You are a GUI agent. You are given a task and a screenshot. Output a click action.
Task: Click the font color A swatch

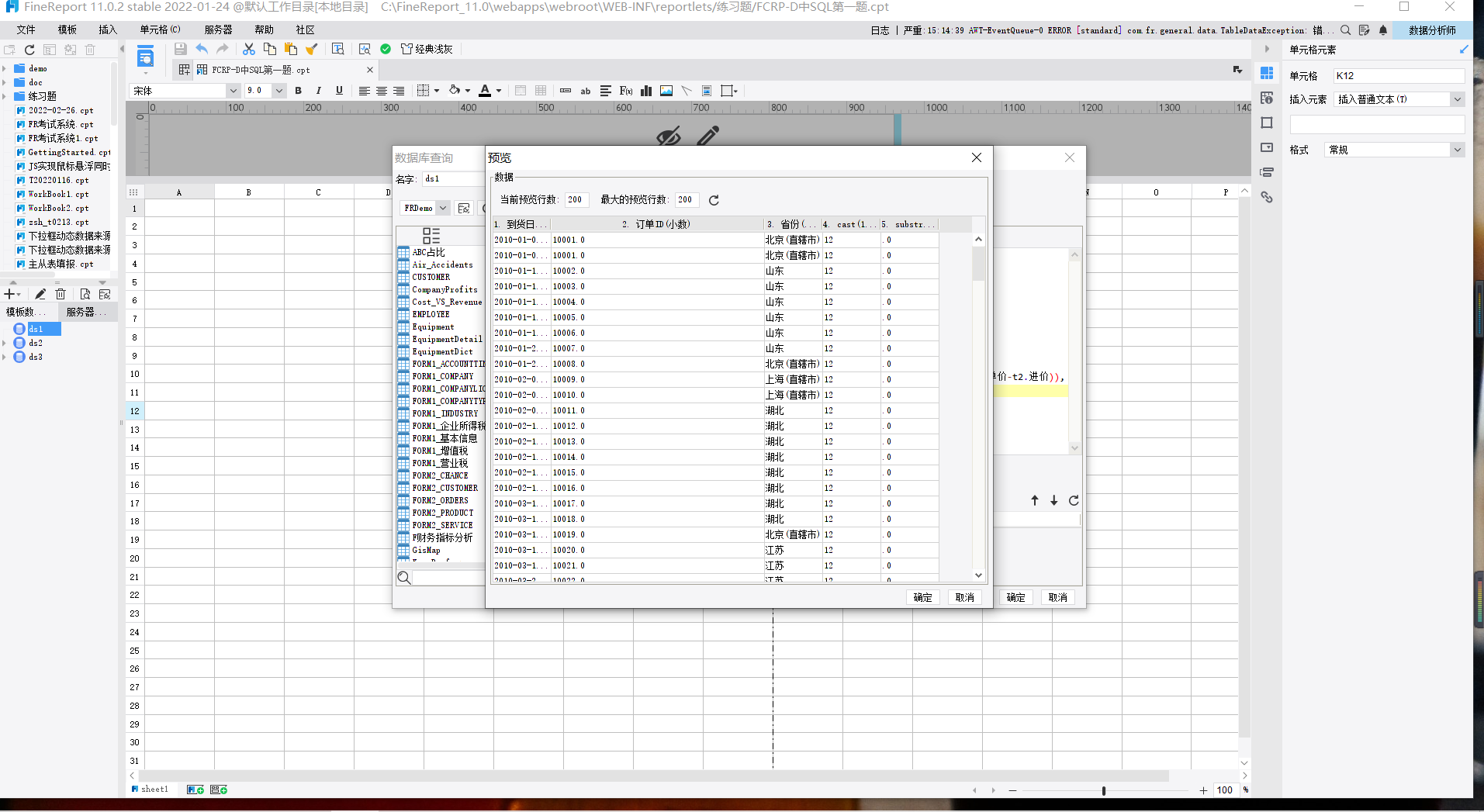point(485,91)
